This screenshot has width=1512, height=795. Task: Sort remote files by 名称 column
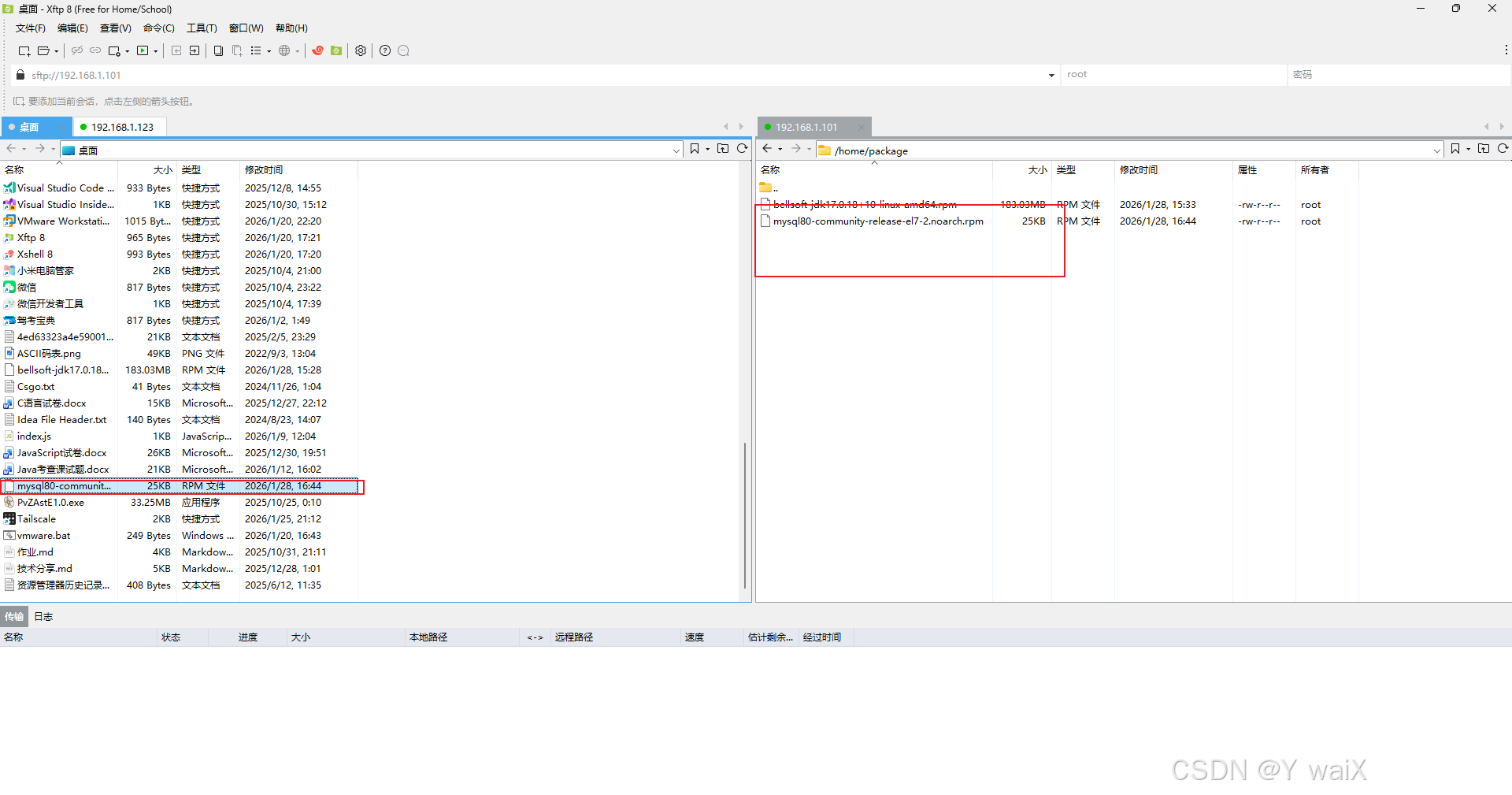[874, 170]
